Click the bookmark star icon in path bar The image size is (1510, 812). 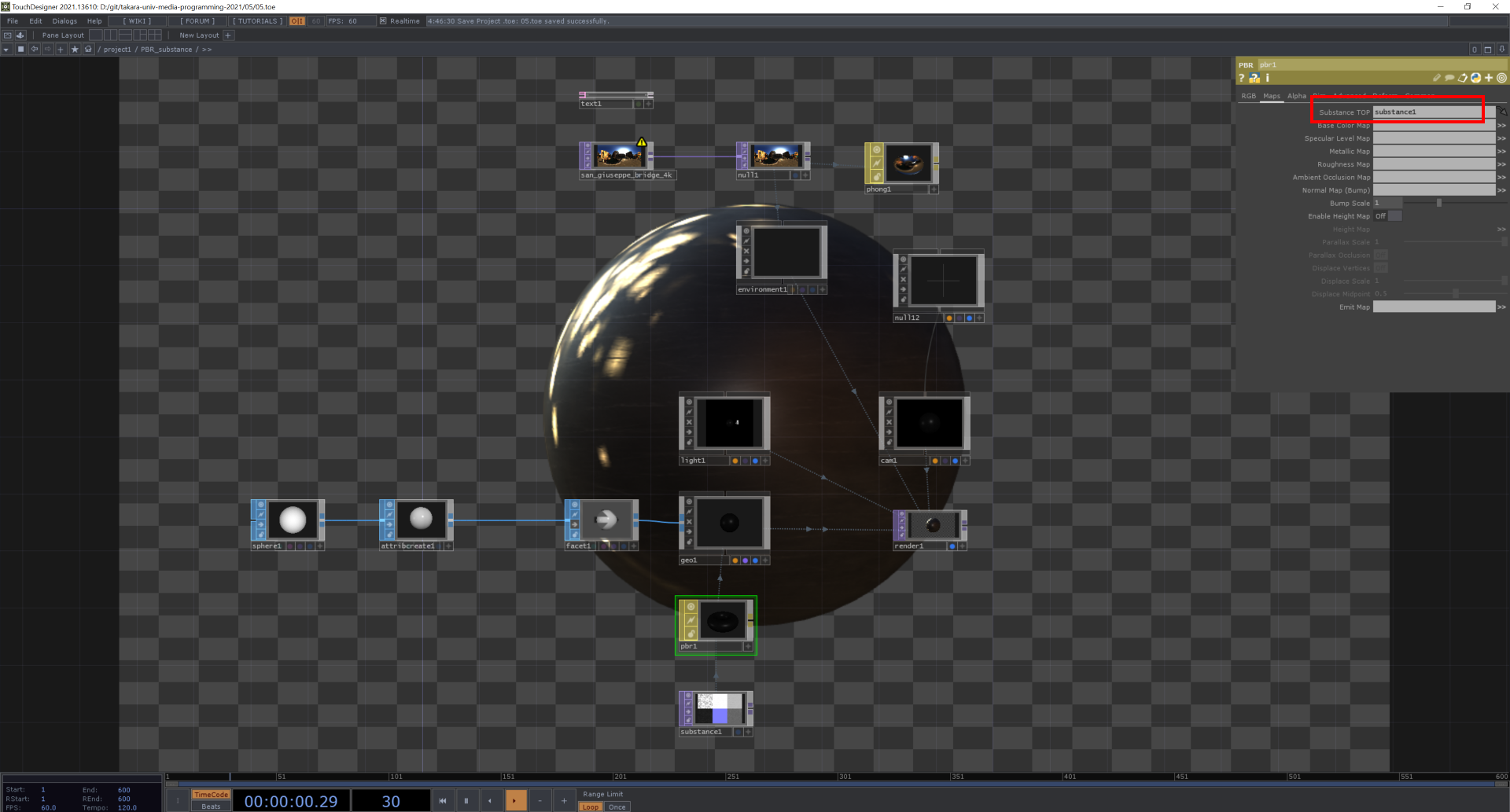tap(75, 50)
